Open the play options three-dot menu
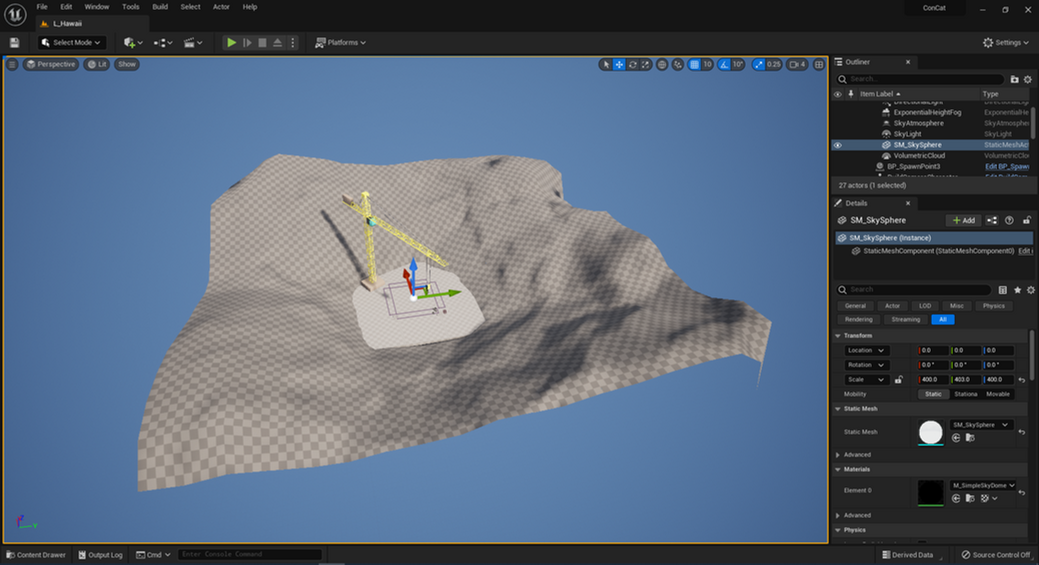 [x=293, y=42]
